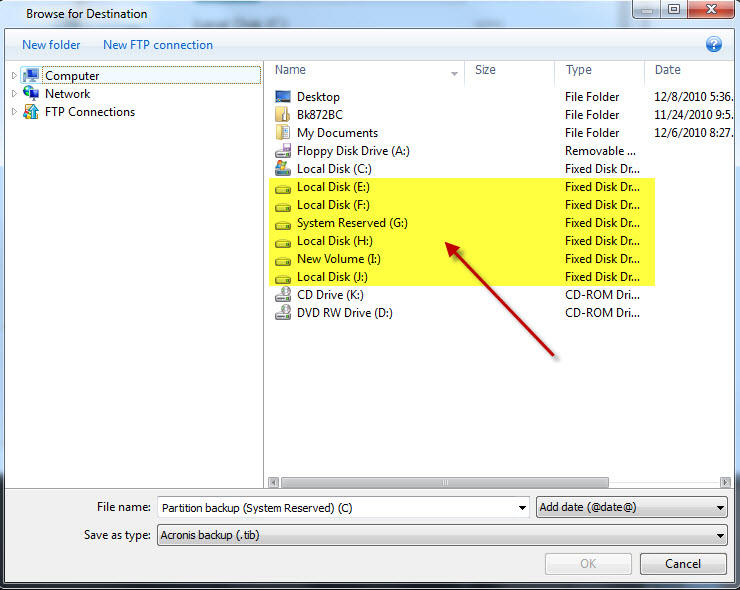Image resolution: width=740 pixels, height=590 pixels.
Task: Sort the list by the Date column header
Action: click(x=667, y=70)
